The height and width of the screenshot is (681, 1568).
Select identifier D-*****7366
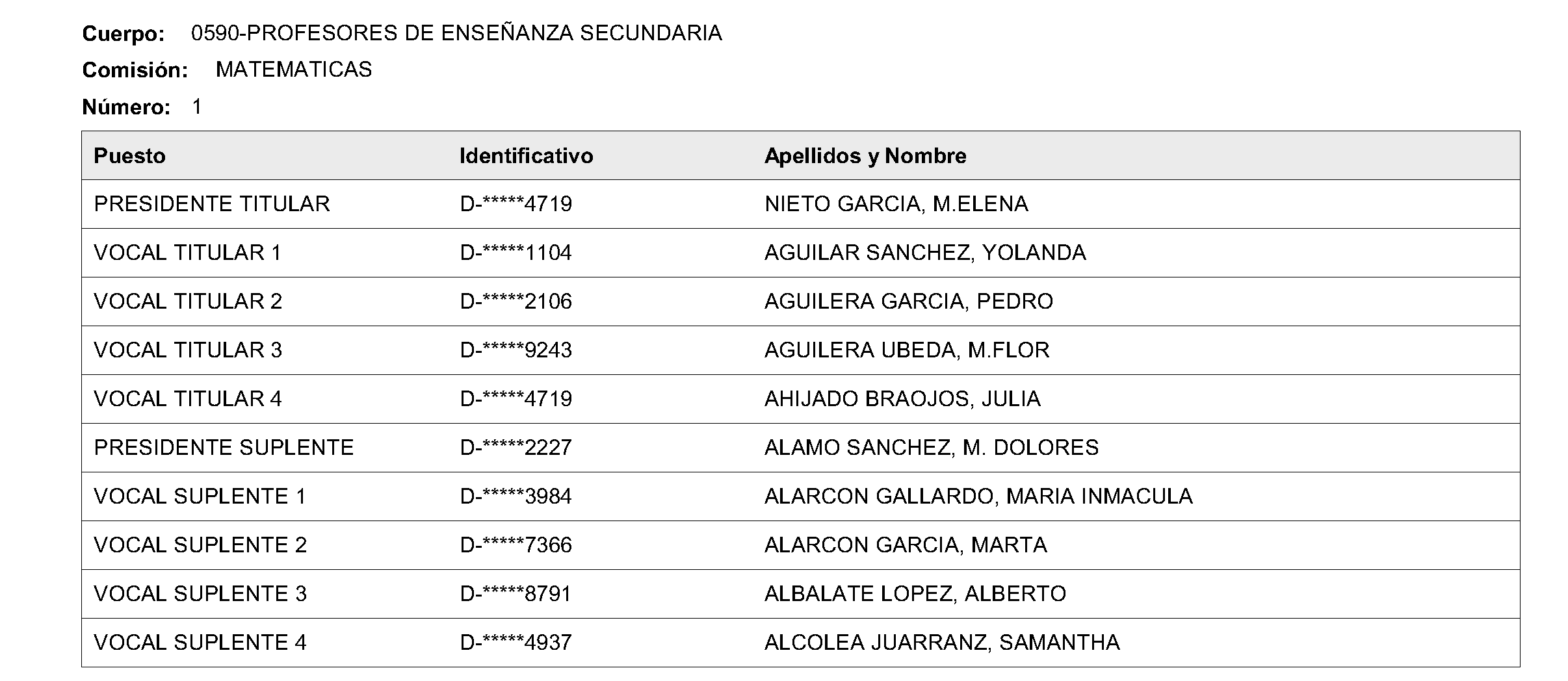coord(516,545)
